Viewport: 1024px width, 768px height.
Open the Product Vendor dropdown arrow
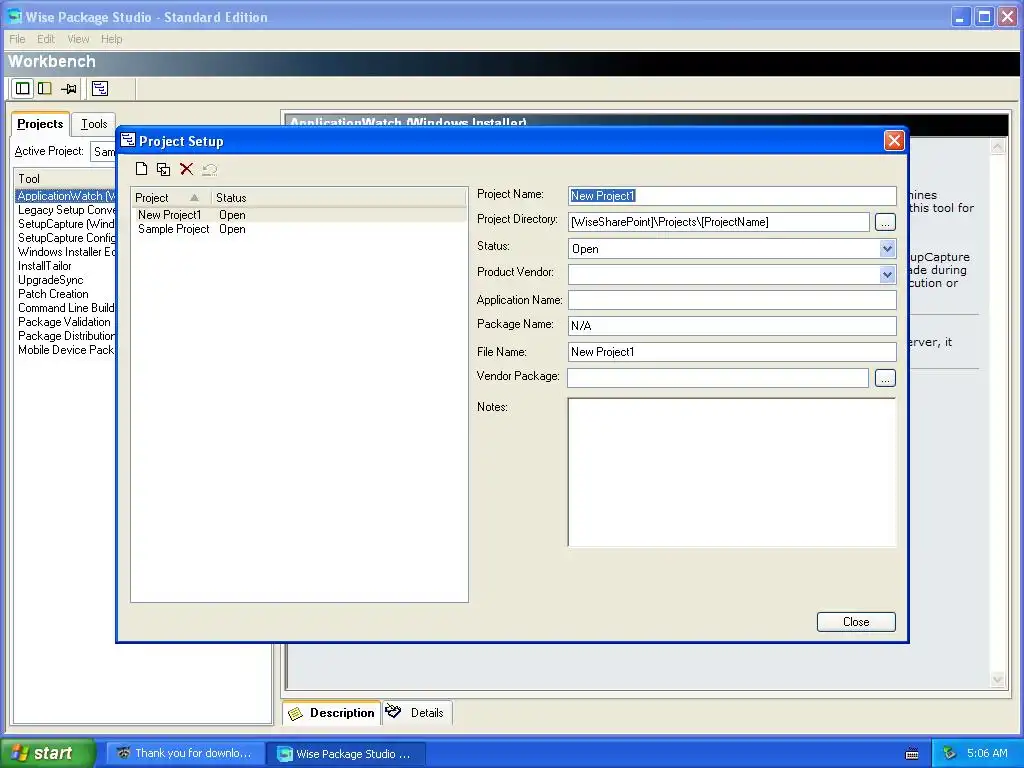tap(887, 275)
